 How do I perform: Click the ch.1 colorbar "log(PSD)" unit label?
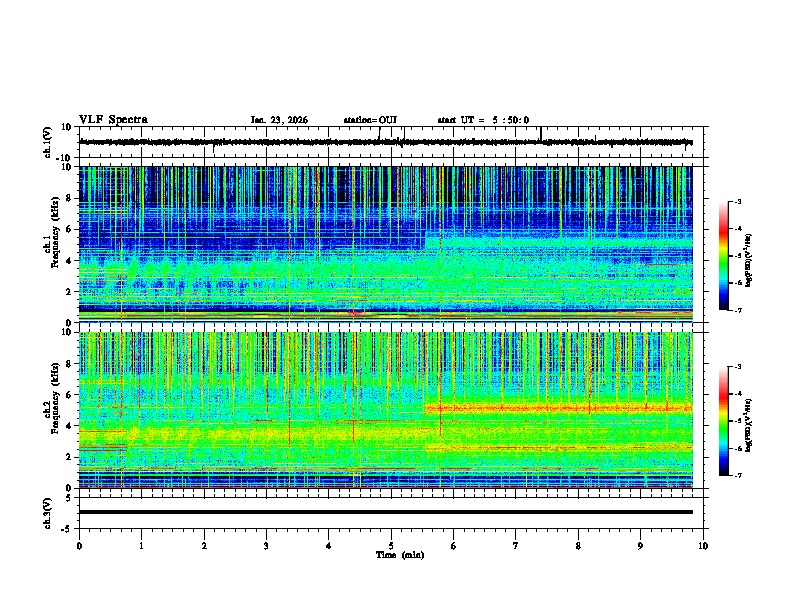click(x=749, y=260)
